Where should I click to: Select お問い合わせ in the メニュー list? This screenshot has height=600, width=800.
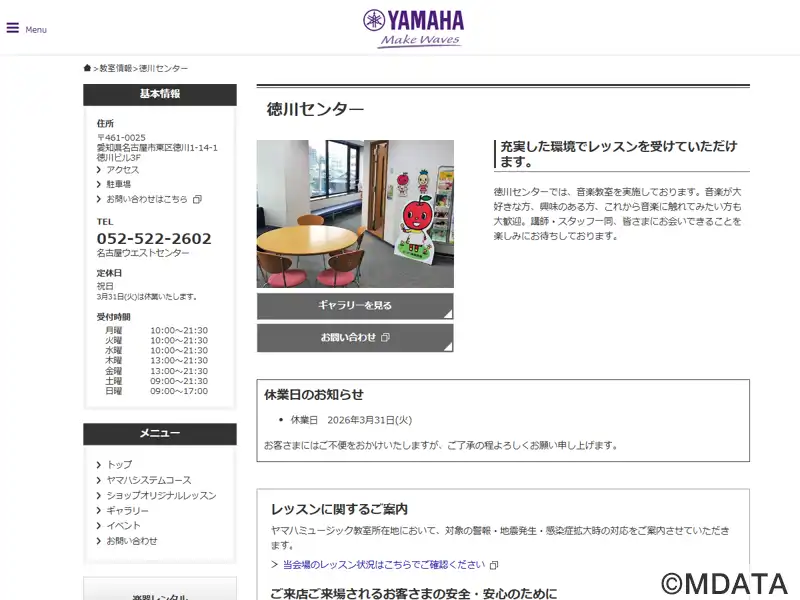(132, 541)
